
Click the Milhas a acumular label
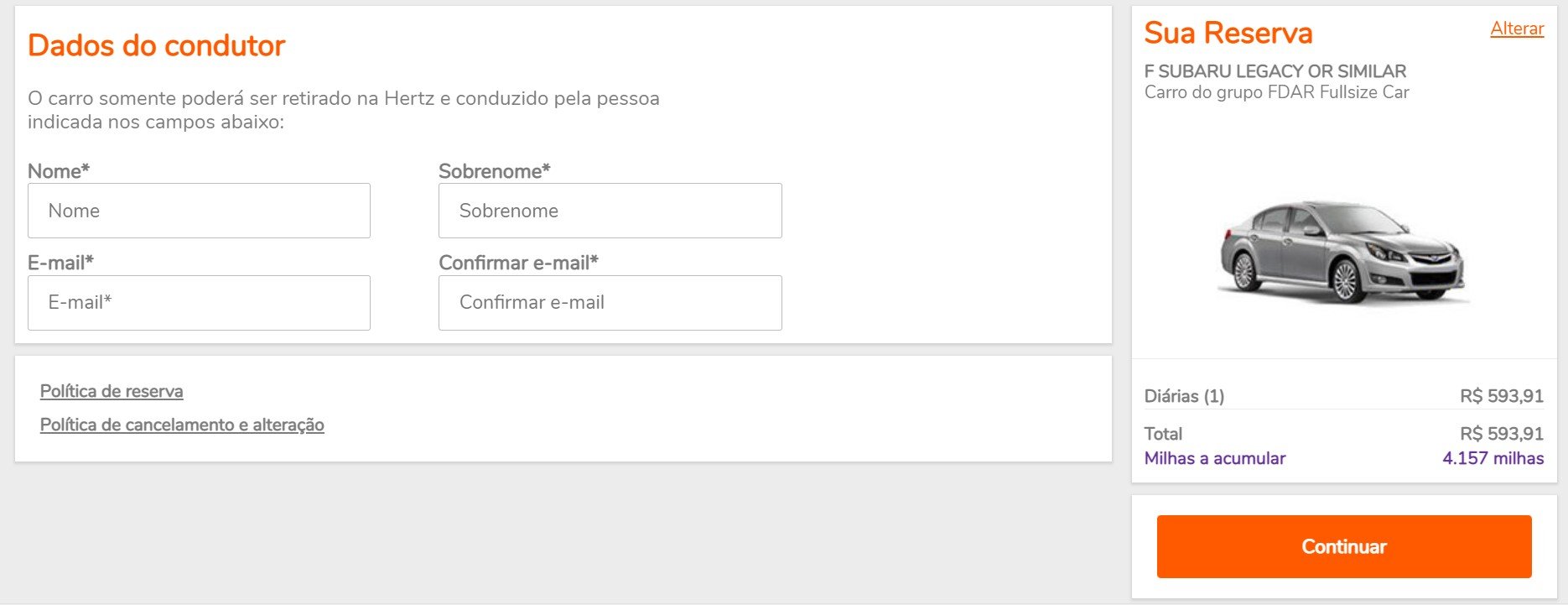click(x=1215, y=458)
